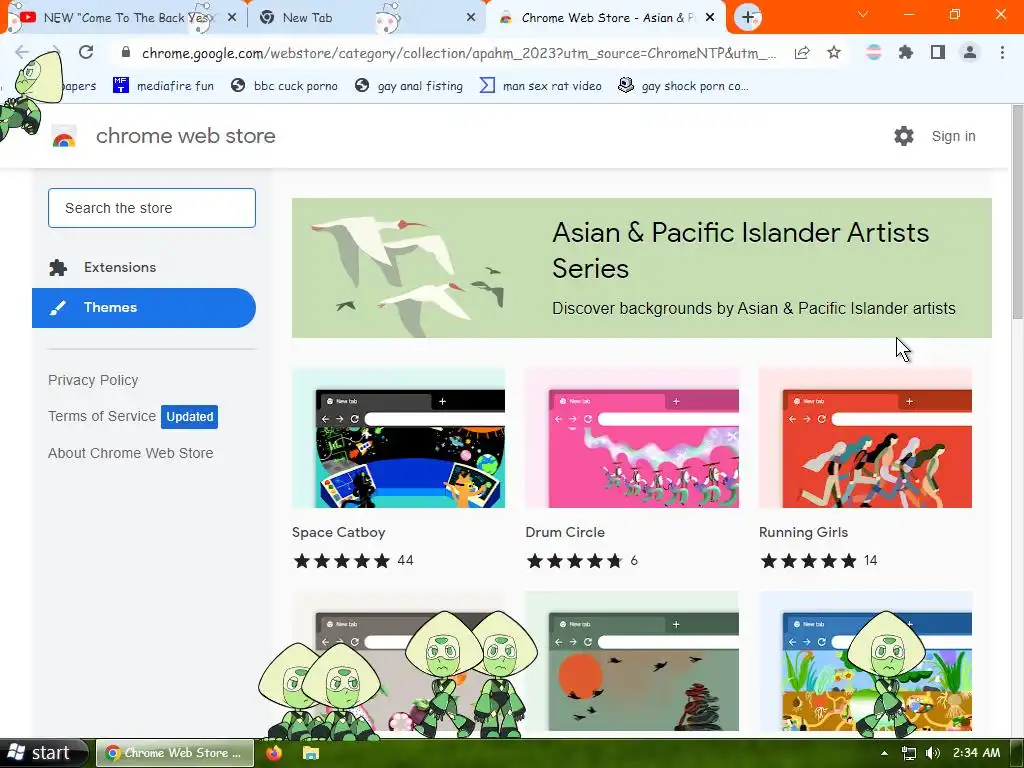Click the striped flag extension icon

pyautogui.click(x=874, y=53)
